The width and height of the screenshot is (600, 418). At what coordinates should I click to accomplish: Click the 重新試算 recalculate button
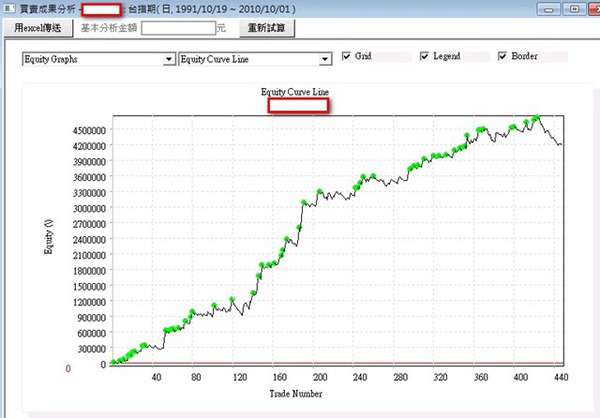point(267,28)
